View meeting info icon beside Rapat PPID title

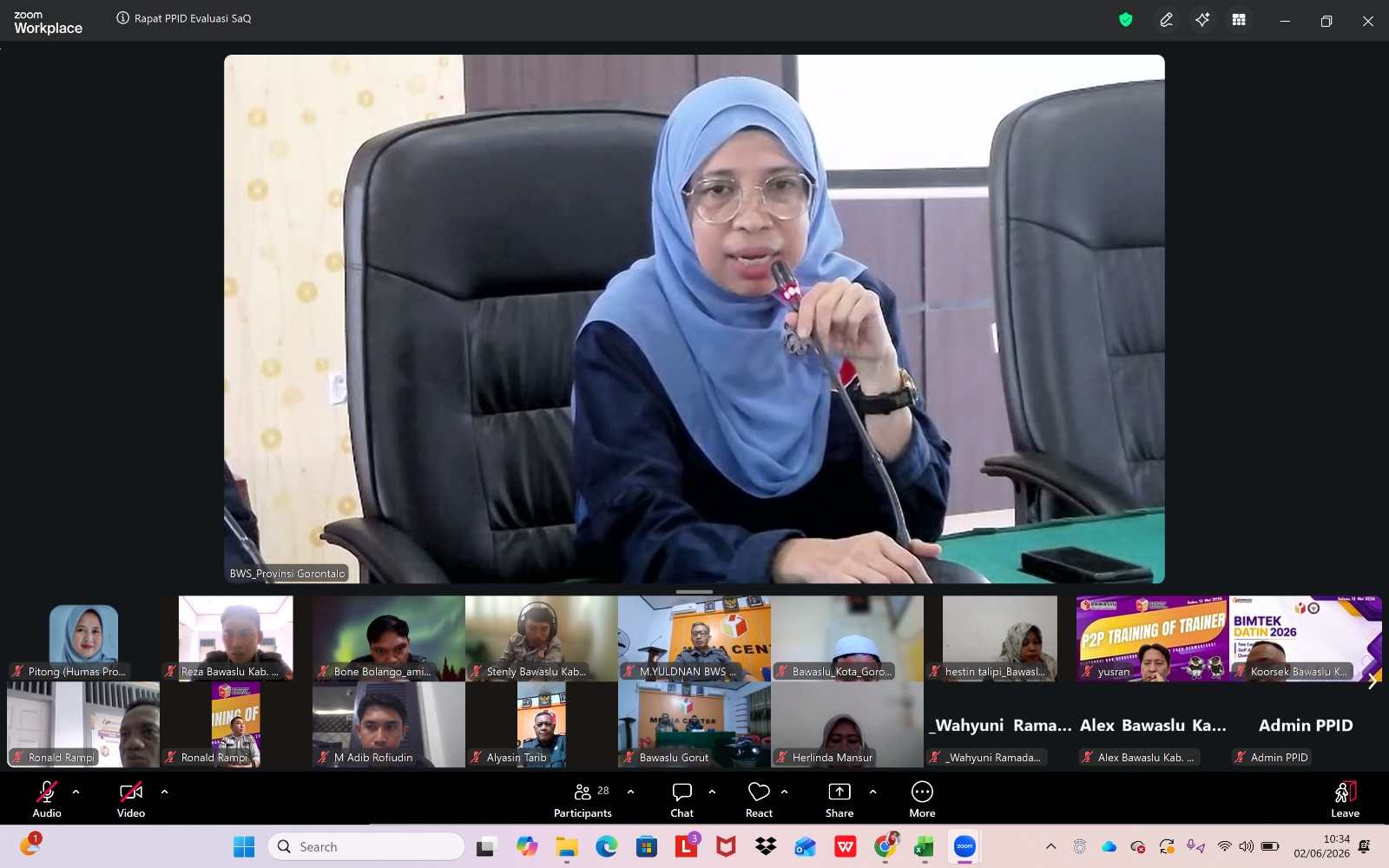pos(123,18)
